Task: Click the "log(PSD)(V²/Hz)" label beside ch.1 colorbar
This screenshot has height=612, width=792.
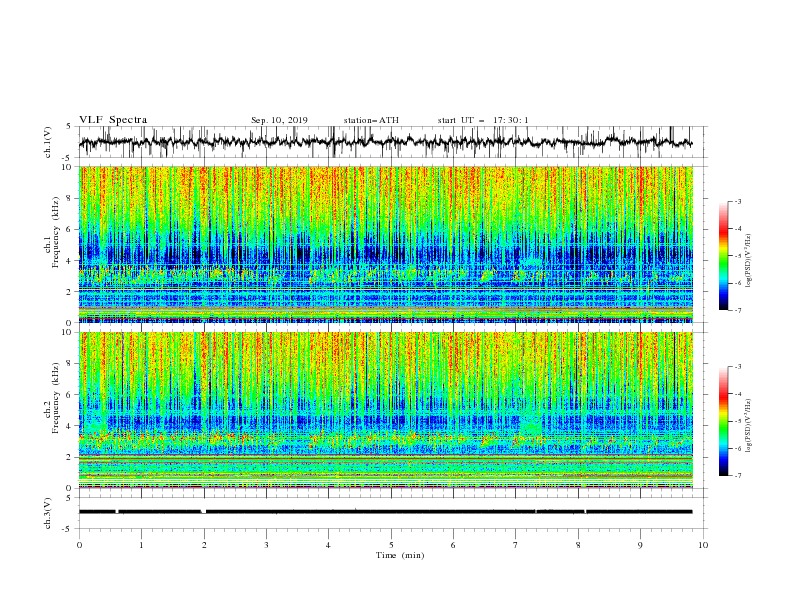Action: tap(749, 261)
